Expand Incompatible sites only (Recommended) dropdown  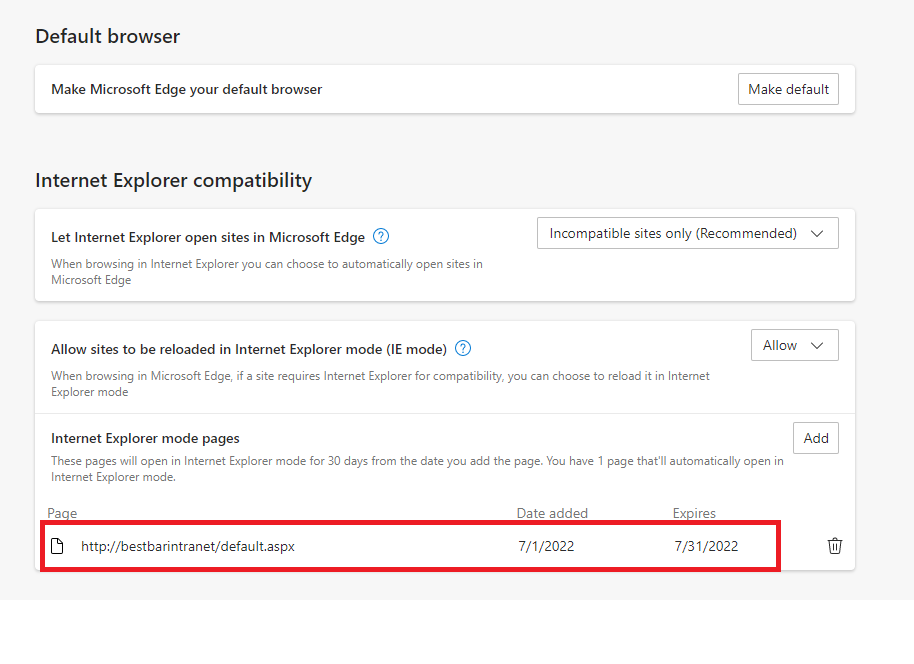tap(688, 233)
